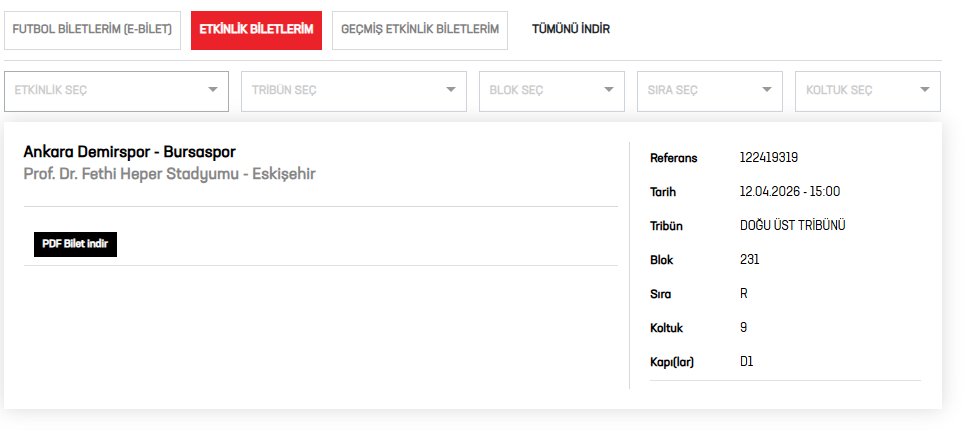The width and height of the screenshot is (969, 442).
Task: Click the Blok value 231
Action: pos(750,260)
